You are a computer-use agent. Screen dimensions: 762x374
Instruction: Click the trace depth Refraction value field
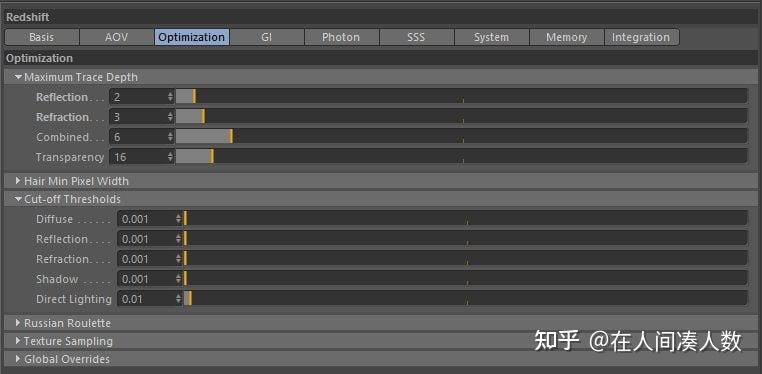(138, 117)
